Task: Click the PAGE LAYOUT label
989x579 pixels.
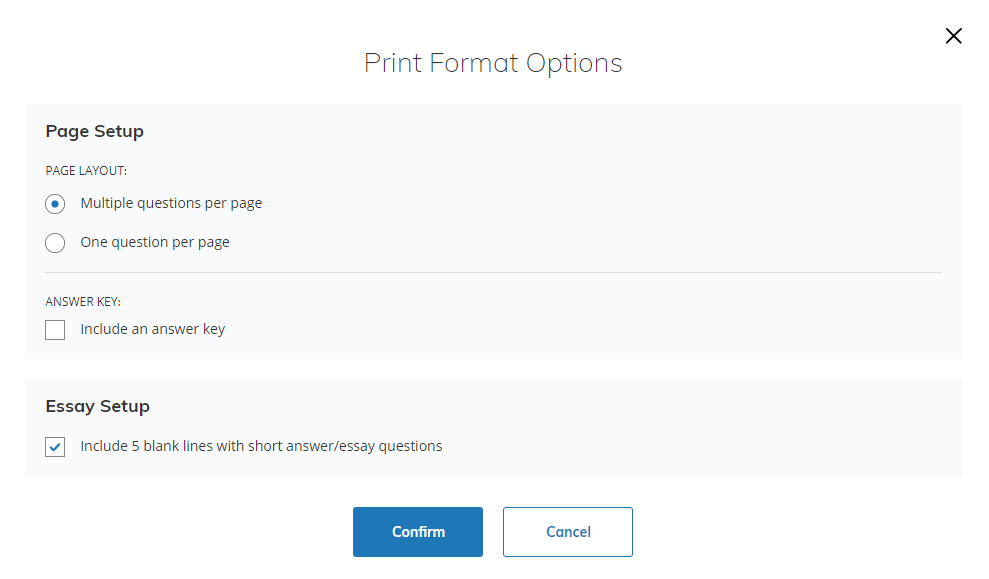Action: click(x=88, y=170)
